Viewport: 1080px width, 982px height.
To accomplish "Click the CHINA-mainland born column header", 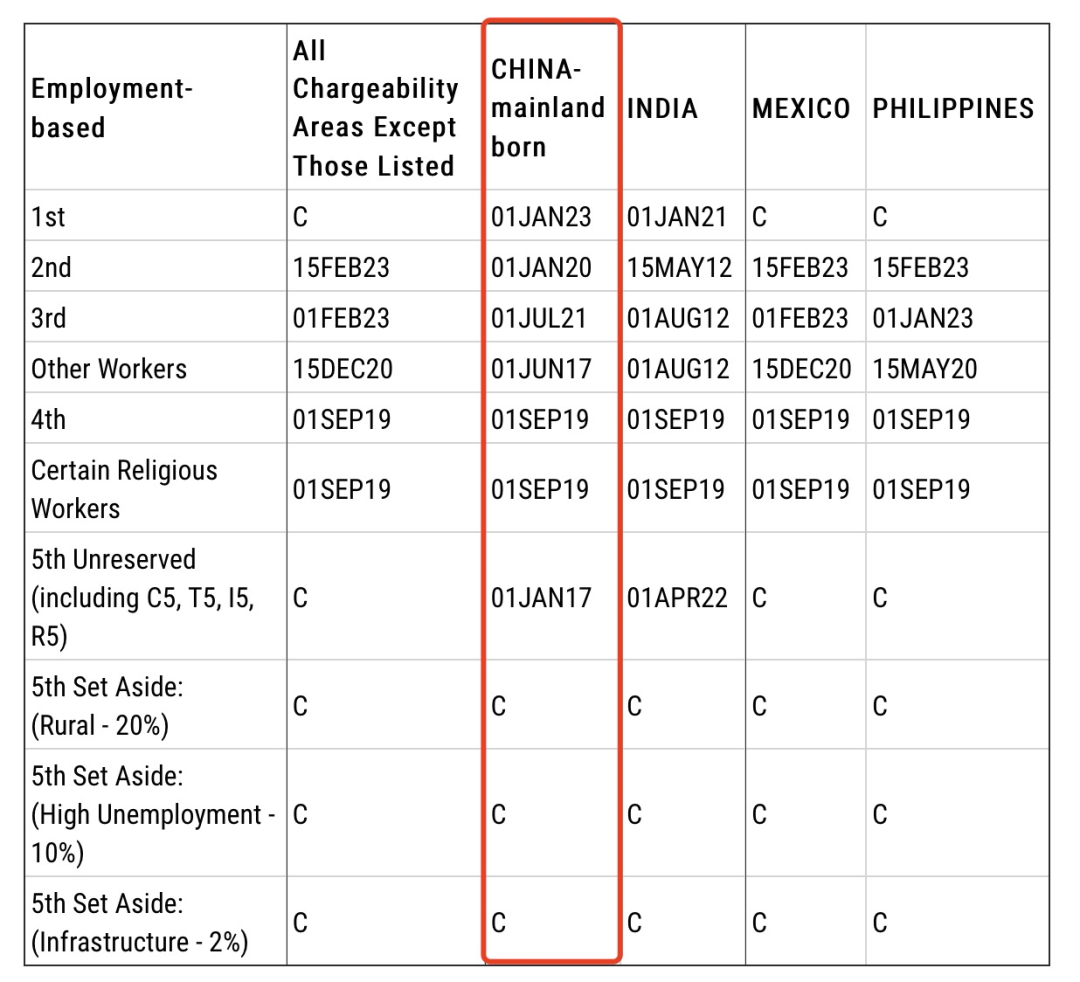I will pos(548,108).
